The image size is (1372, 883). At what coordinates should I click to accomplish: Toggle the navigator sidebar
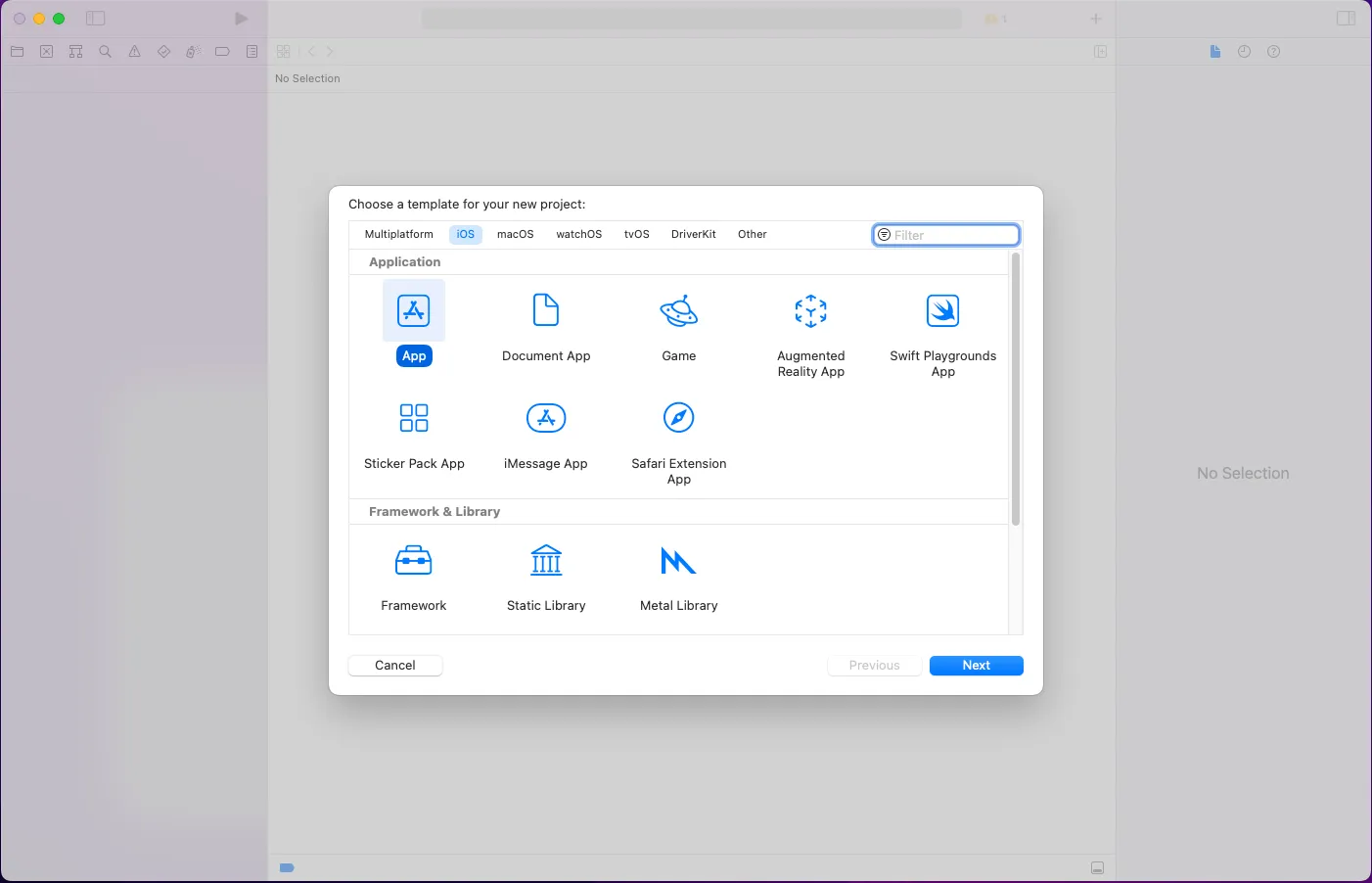[95, 19]
